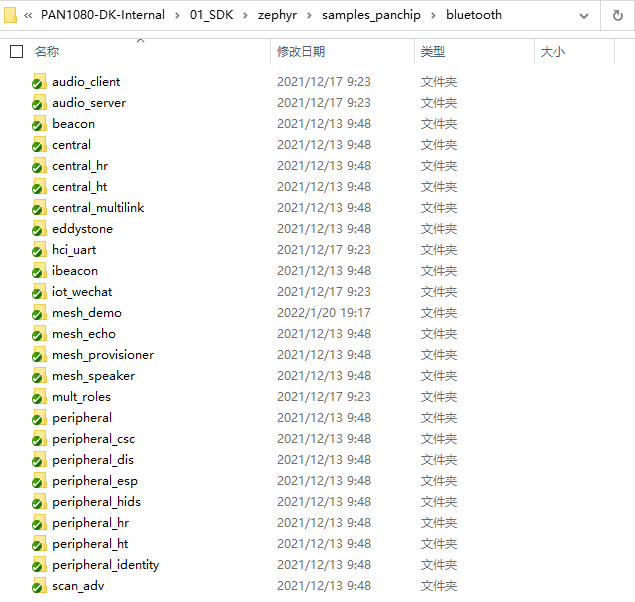Select the hci_uart folder name
This screenshot has width=635, height=602.
[x=74, y=250]
